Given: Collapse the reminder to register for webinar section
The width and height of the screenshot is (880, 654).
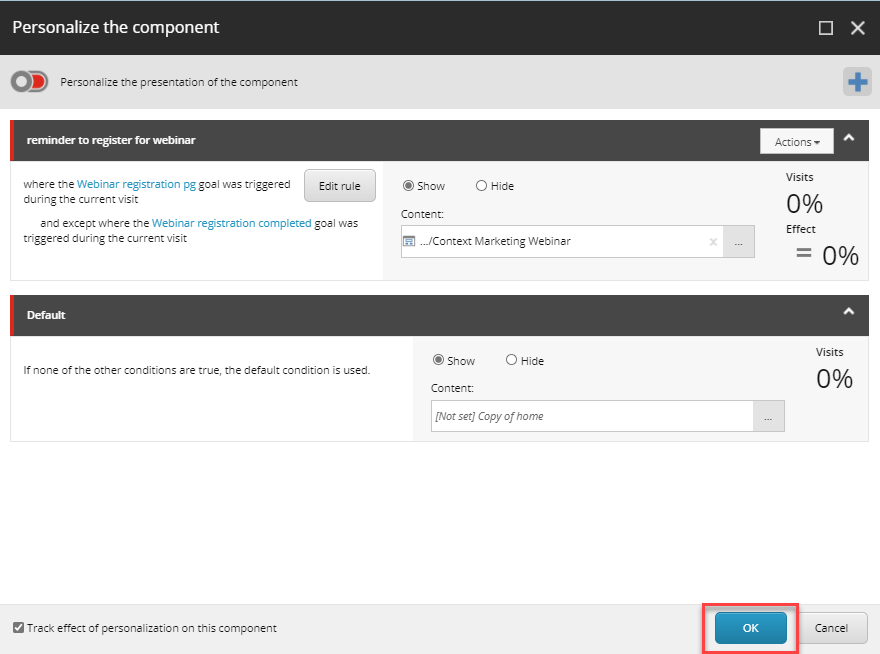Looking at the screenshot, I should (849, 138).
